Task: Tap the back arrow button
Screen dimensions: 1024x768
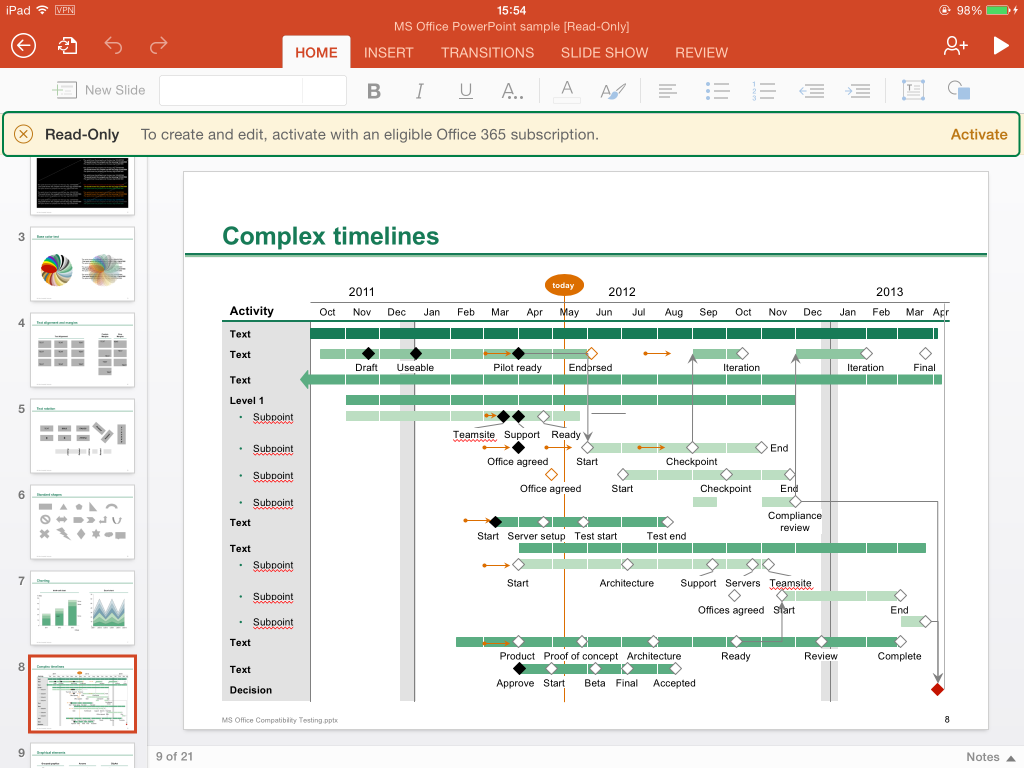Action: click(23, 46)
